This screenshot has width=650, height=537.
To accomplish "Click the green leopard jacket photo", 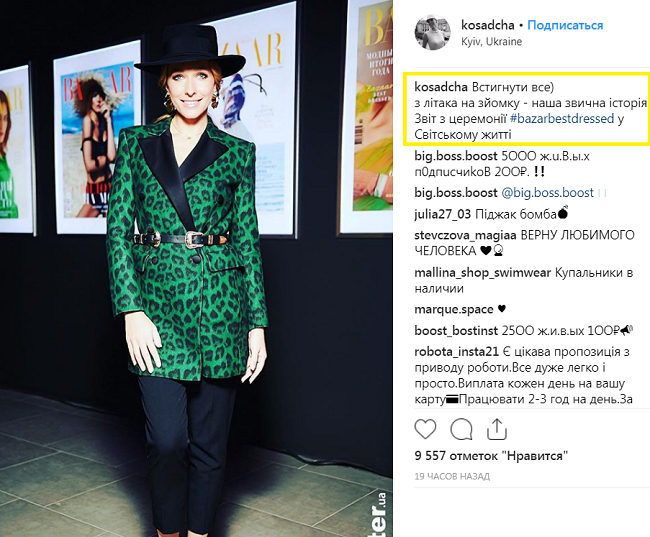I will (196, 268).
